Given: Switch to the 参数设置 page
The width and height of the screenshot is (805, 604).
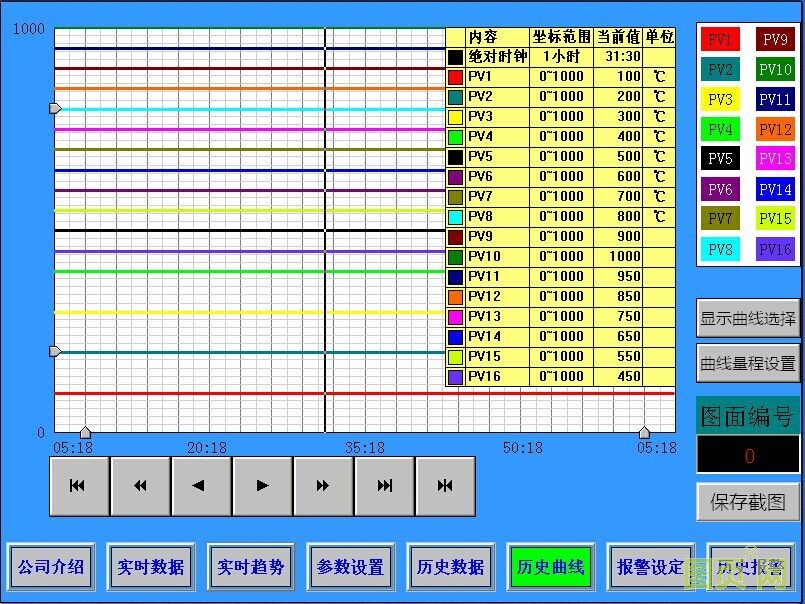Looking at the screenshot, I should click(351, 567).
